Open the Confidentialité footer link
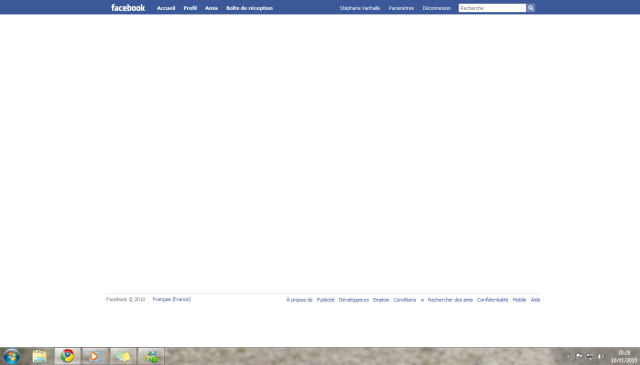This screenshot has height=365, width=640. pyautogui.click(x=492, y=300)
